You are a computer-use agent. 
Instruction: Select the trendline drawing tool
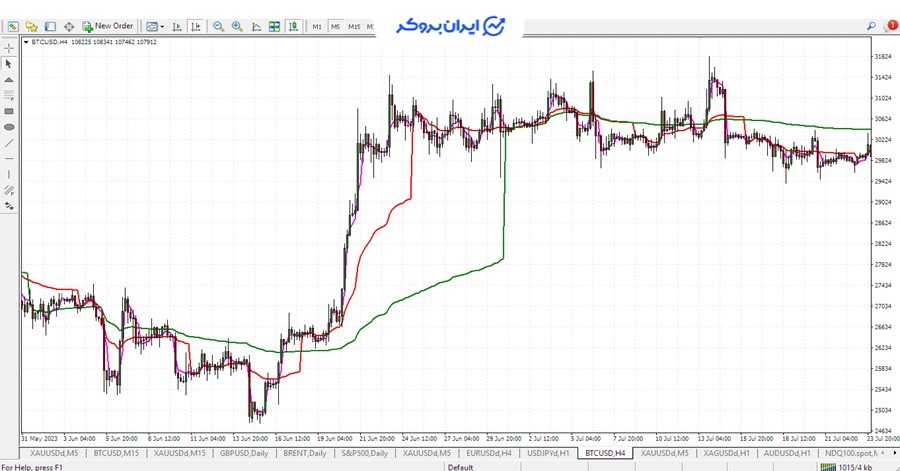(9, 143)
